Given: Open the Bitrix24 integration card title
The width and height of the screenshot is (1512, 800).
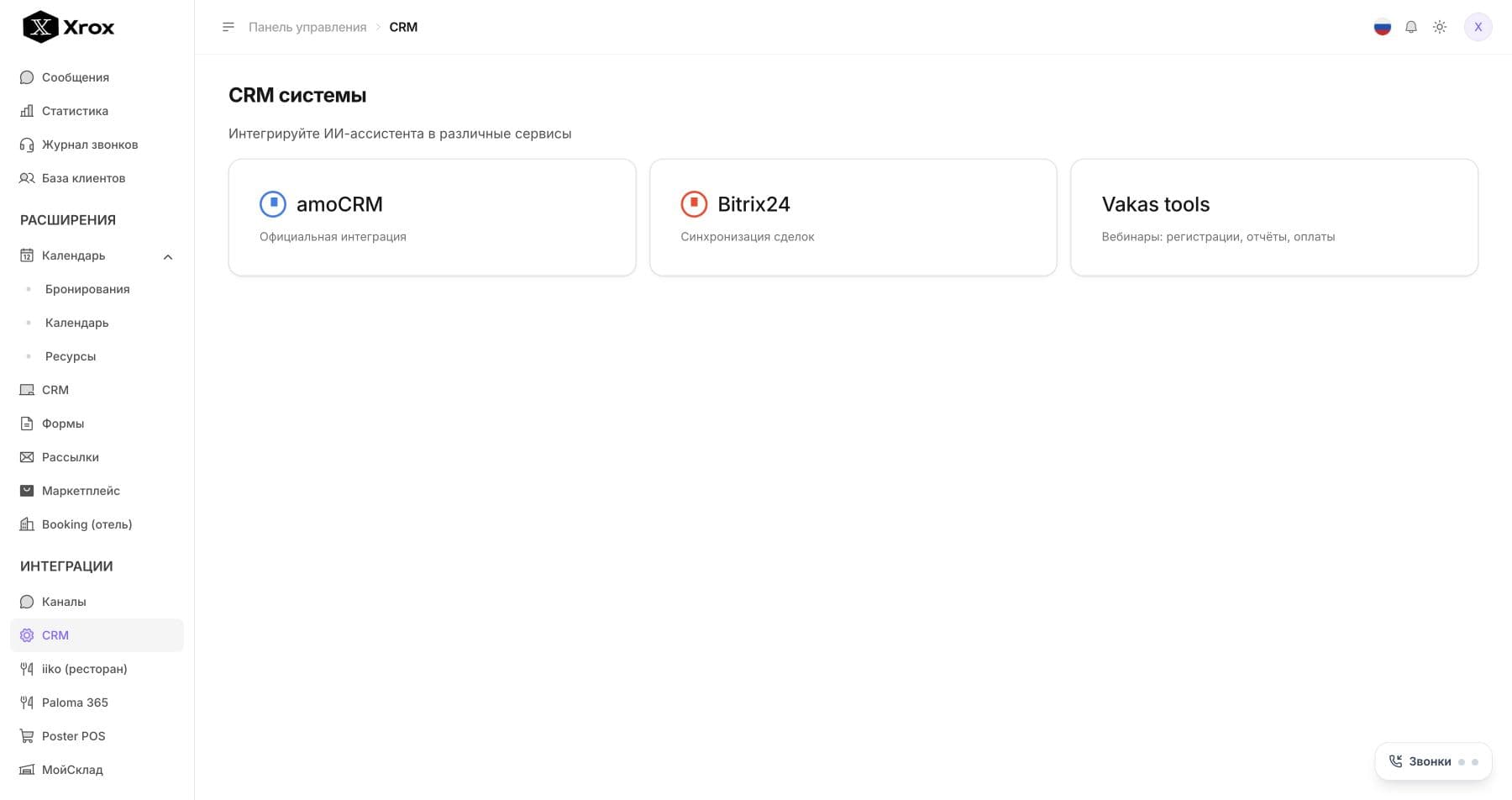Looking at the screenshot, I should point(753,204).
